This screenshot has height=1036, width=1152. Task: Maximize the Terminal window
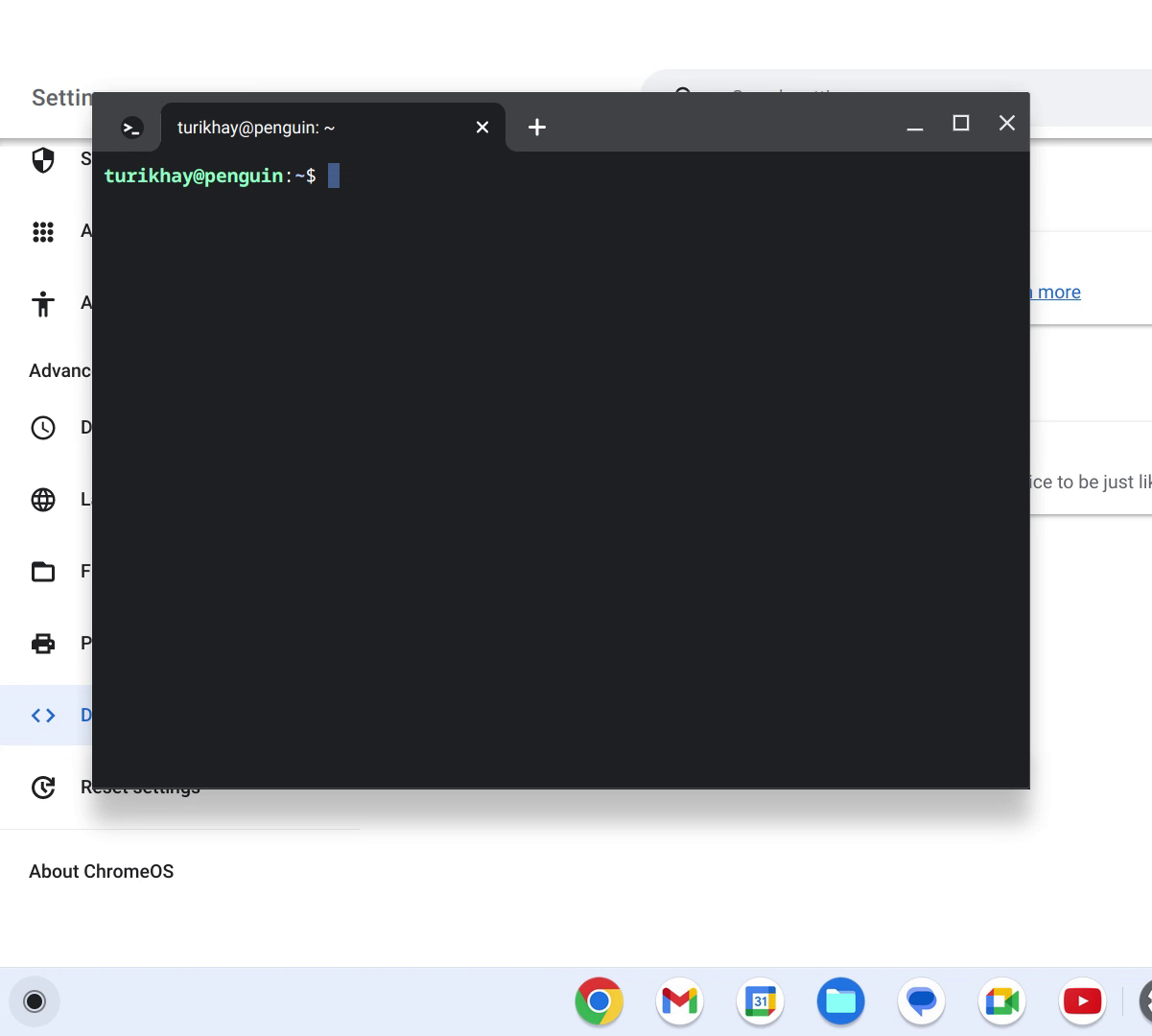(961, 123)
